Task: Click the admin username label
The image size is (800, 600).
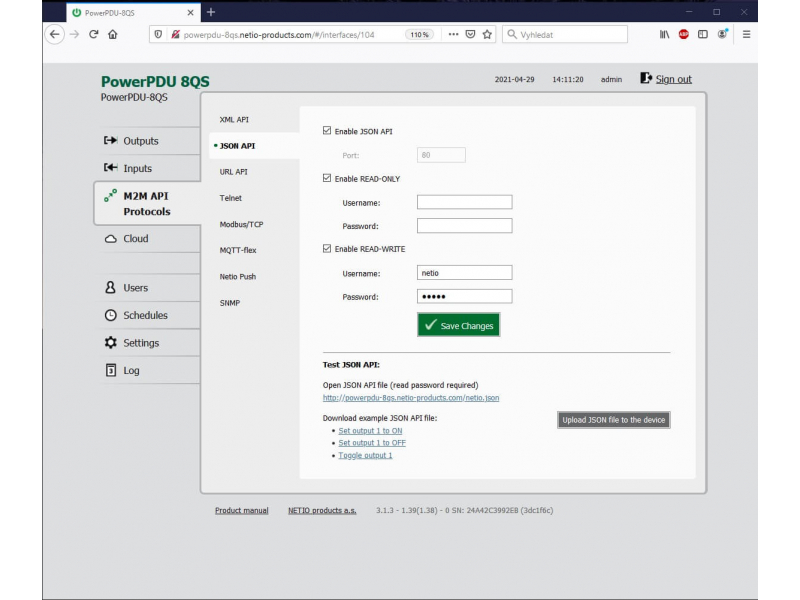Action: 611,79
